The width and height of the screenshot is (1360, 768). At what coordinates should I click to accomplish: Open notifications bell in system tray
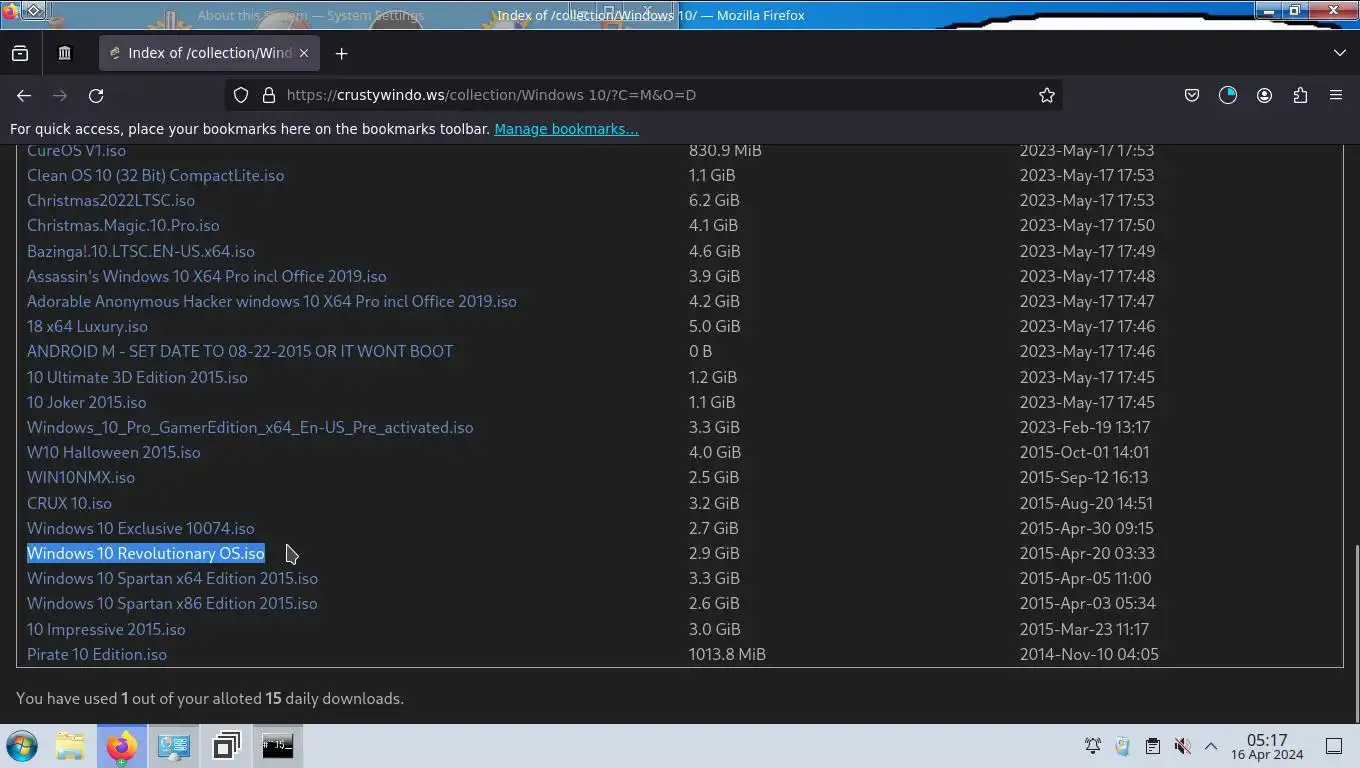pos(1093,746)
